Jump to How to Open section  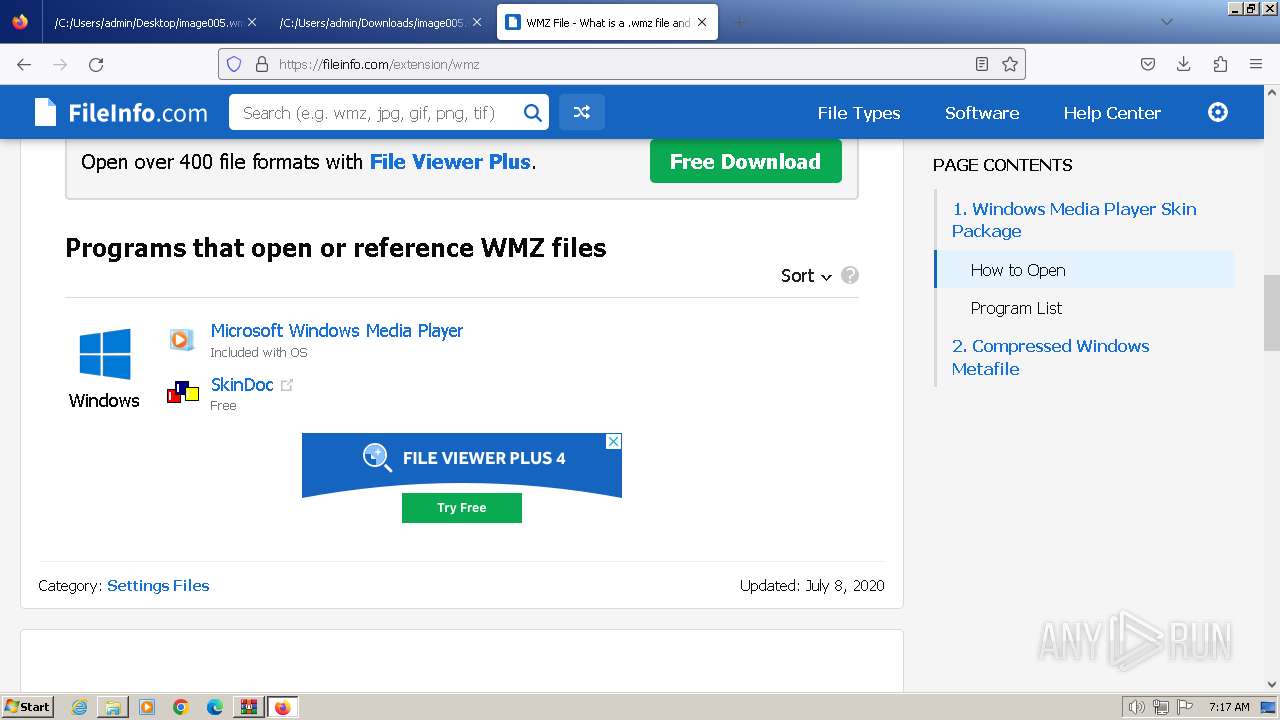tap(1018, 270)
